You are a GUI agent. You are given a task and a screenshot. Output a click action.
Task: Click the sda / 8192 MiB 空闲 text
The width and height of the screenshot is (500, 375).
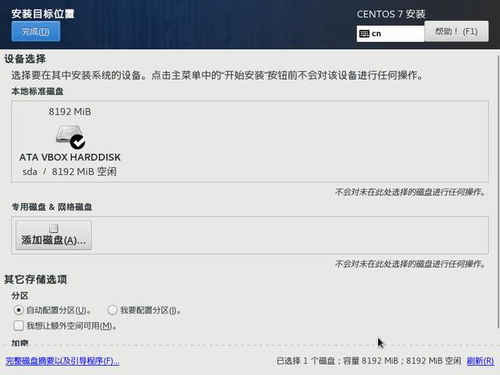click(x=70, y=172)
